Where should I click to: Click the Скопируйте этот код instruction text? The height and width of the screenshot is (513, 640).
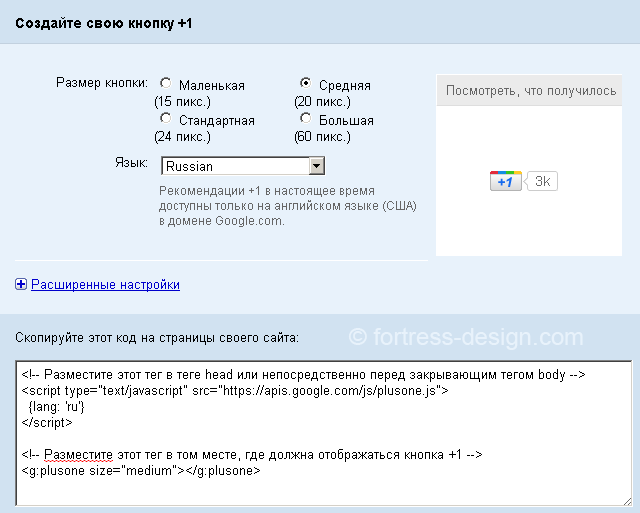[x=157, y=338]
